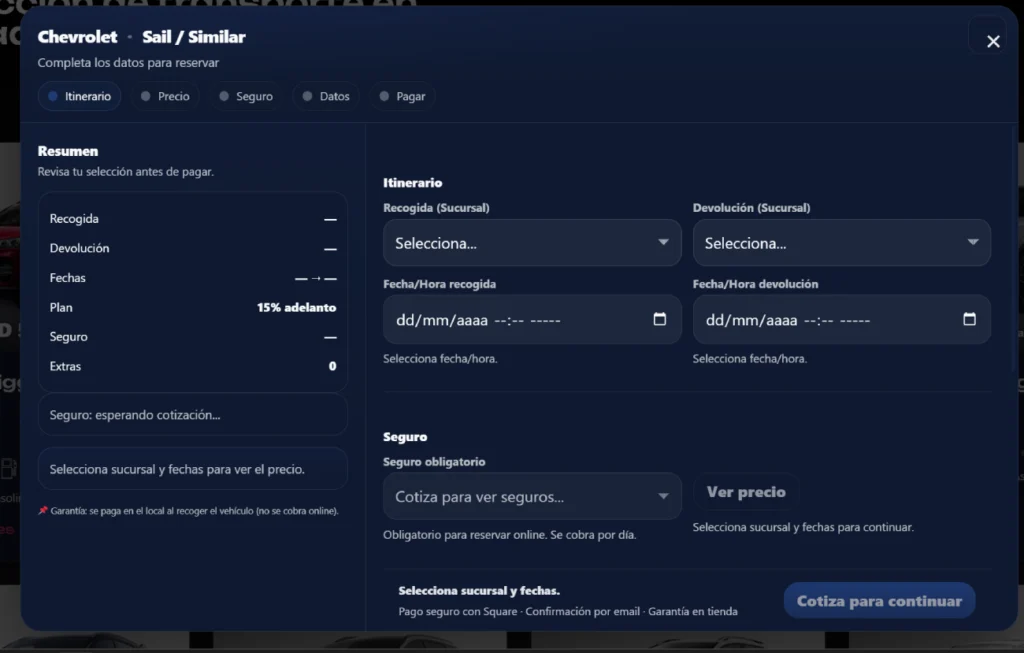Click the dialog's vertical scrollbar
Viewport: 1024px width, 653px height.
point(1014,250)
